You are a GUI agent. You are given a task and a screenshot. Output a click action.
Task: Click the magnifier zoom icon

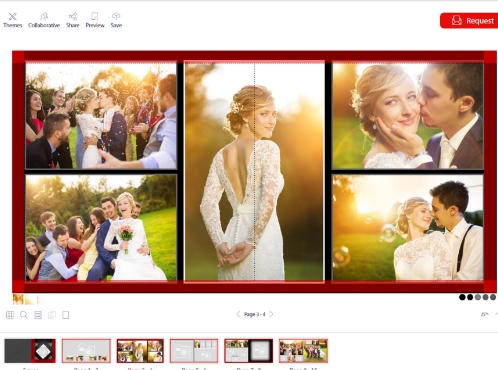[x=24, y=315]
